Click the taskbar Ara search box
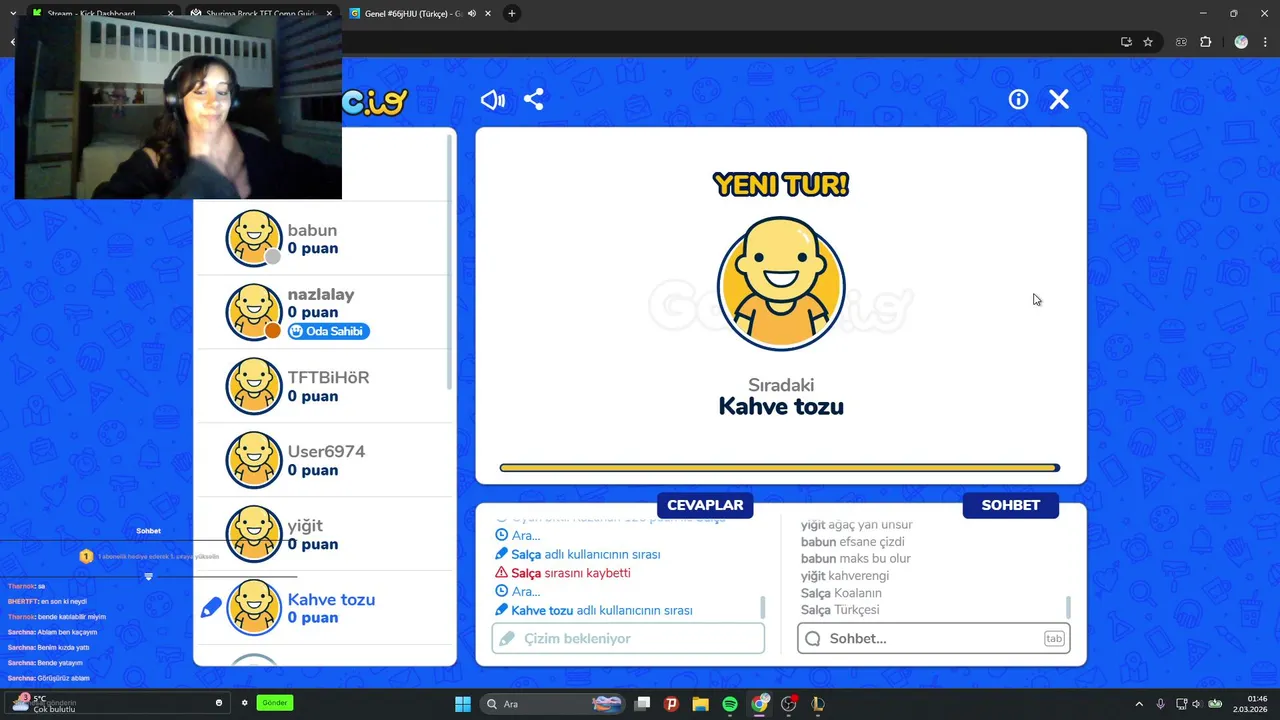Screen dimensions: 1280x720 552,704
